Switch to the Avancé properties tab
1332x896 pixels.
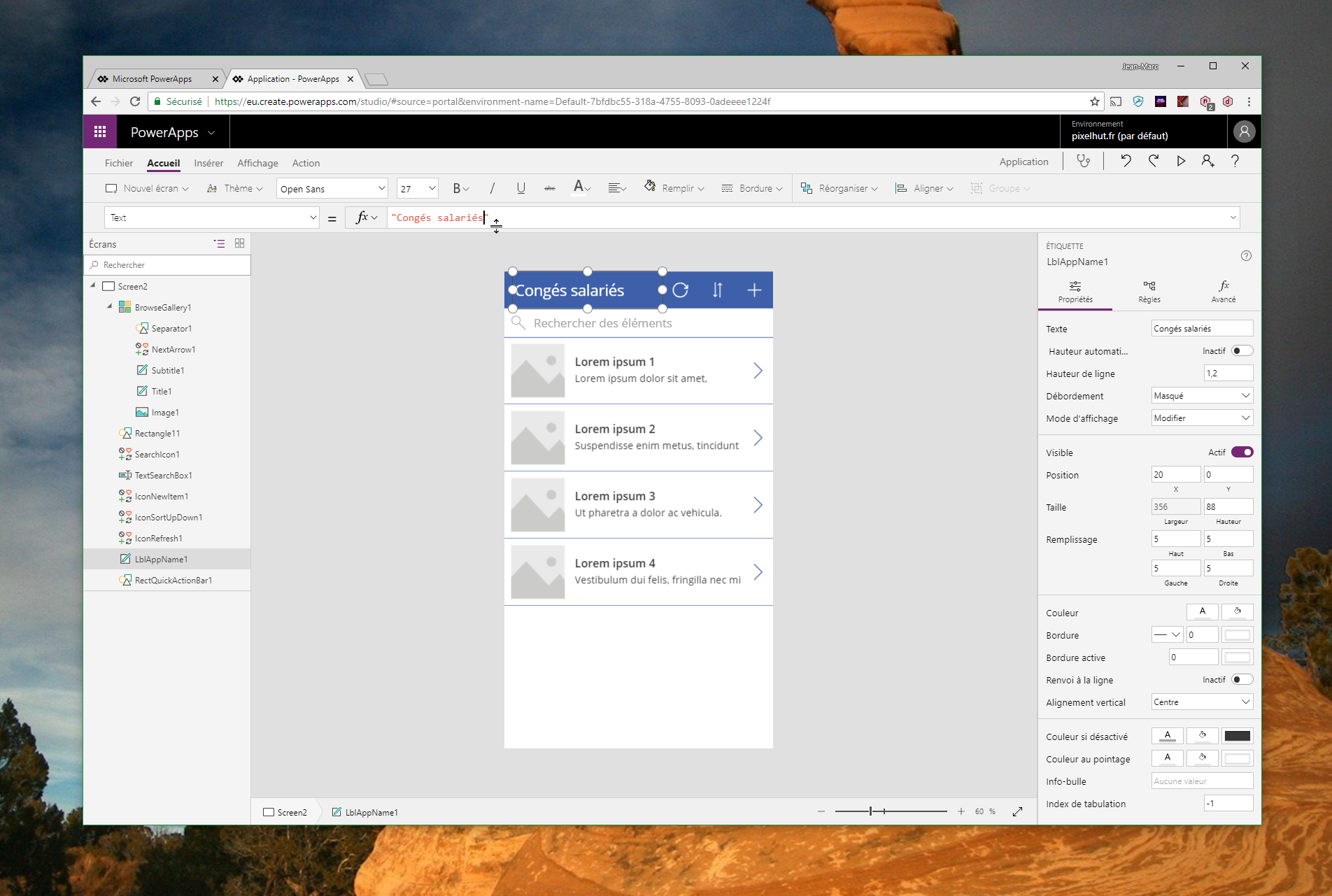(x=1223, y=292)
